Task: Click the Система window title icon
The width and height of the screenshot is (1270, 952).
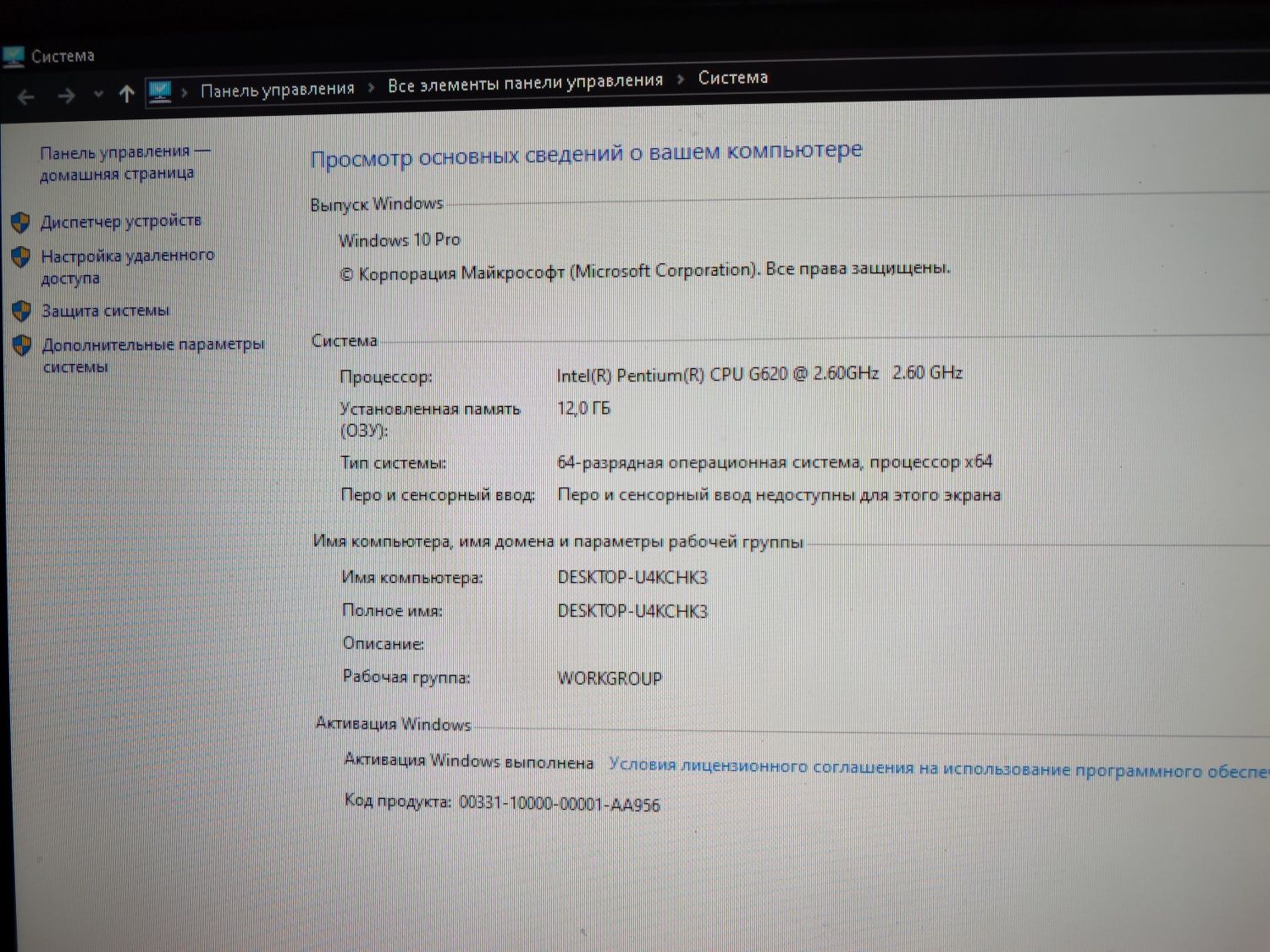Action: point(14,58)
